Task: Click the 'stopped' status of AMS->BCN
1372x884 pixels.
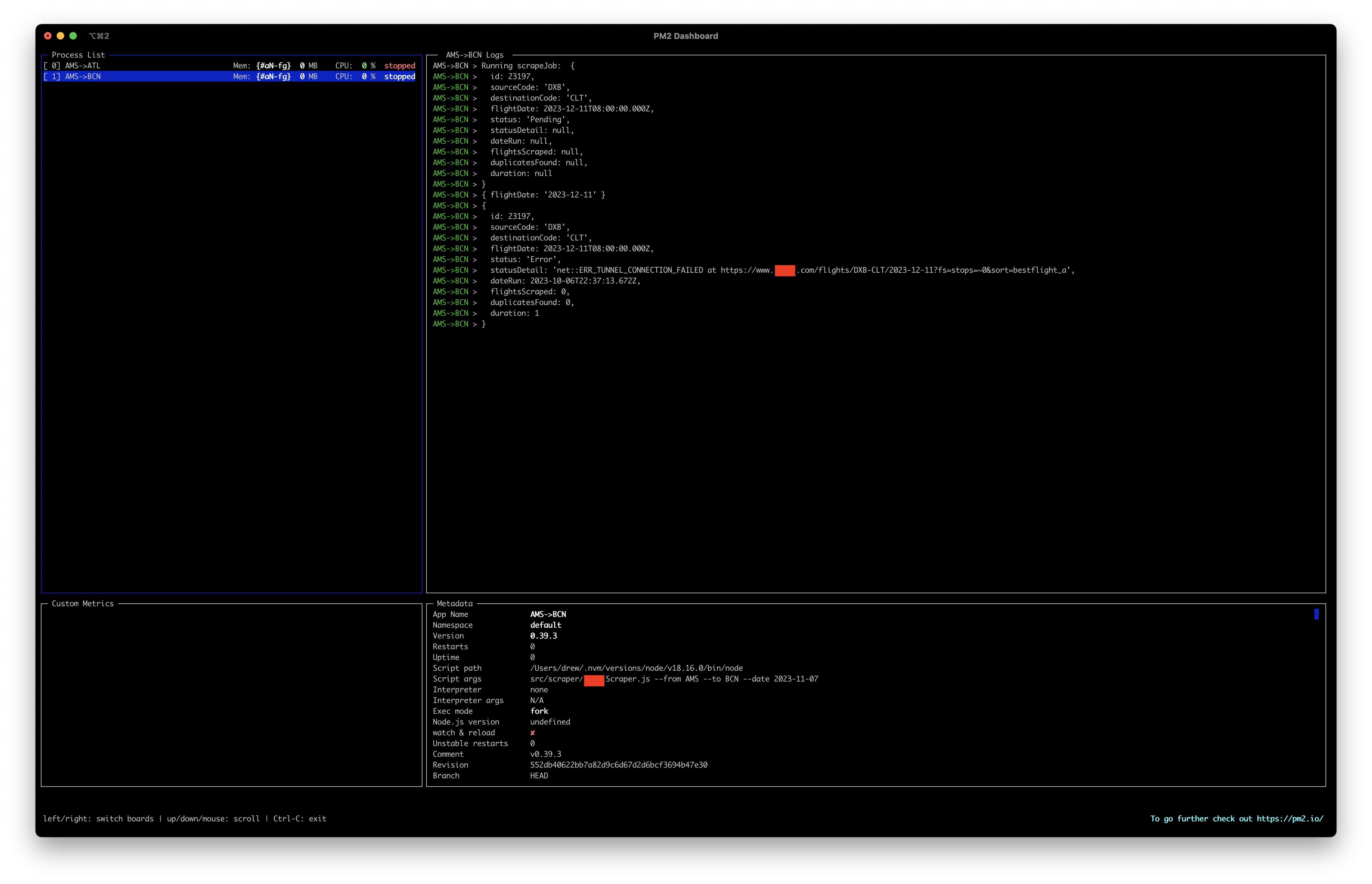Action: pos(399,76)
